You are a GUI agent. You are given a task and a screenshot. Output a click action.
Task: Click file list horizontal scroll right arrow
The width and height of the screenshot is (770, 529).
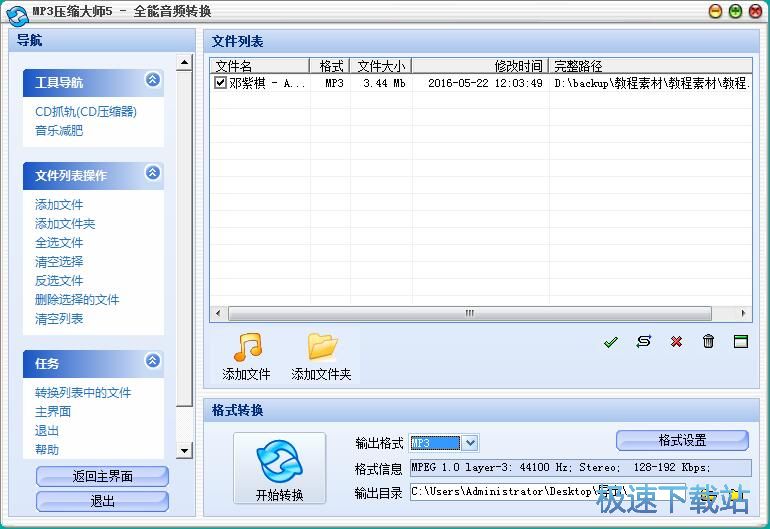[743, 313]
